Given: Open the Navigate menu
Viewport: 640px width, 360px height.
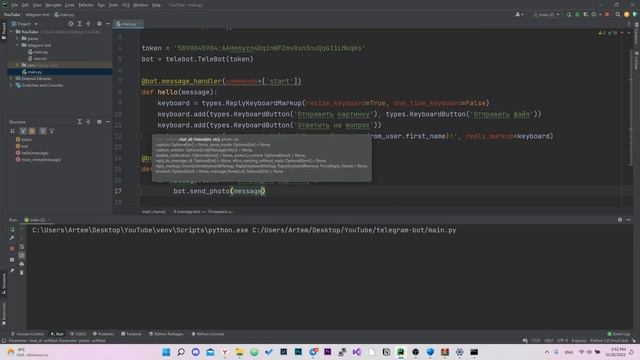Looking at the screenshot, I should point(53,5).
